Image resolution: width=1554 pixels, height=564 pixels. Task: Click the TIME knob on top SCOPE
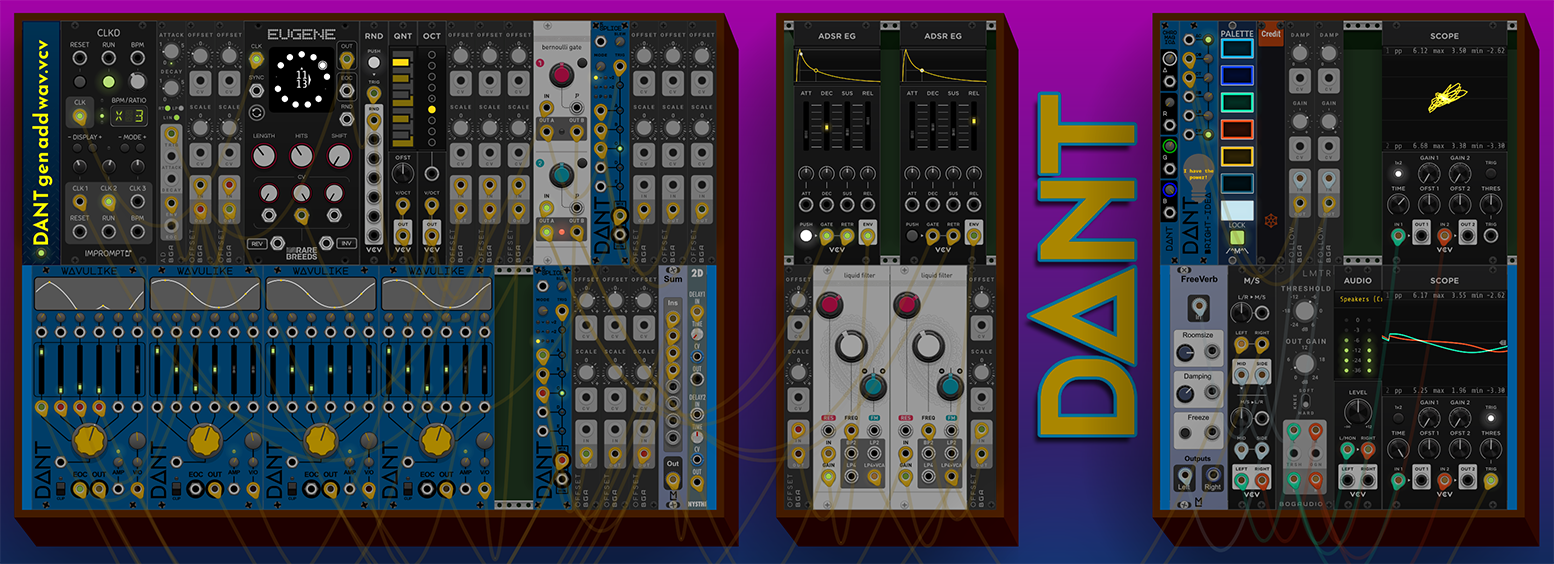tap(1400, 204)
